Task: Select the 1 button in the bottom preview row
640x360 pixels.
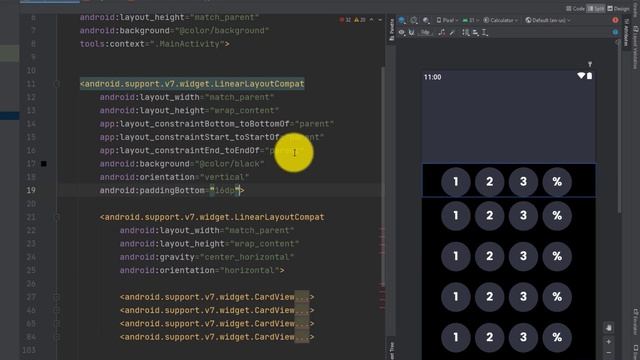Action: click(456, 337)
